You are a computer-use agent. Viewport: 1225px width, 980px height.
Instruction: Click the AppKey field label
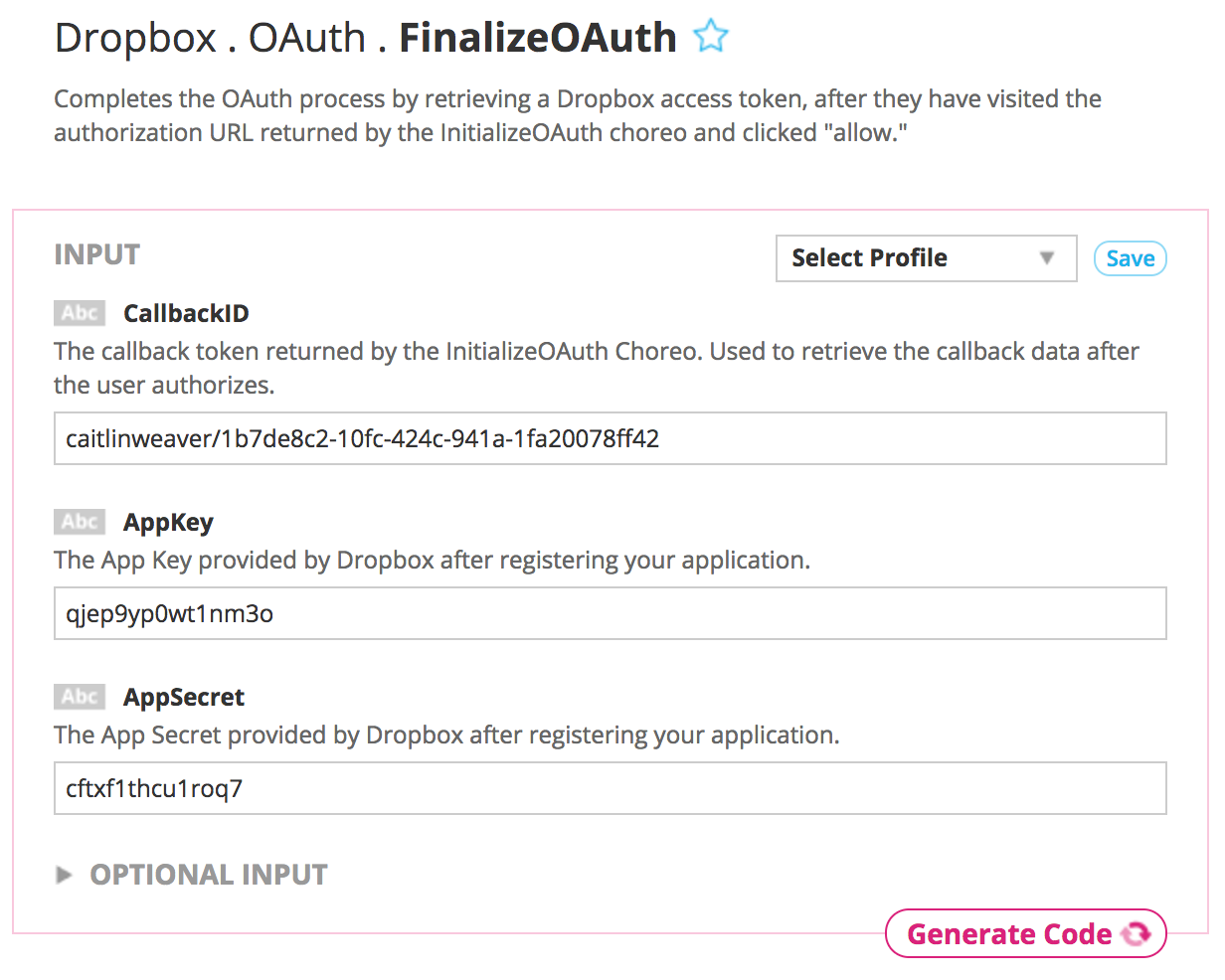[x=168, y=522]
